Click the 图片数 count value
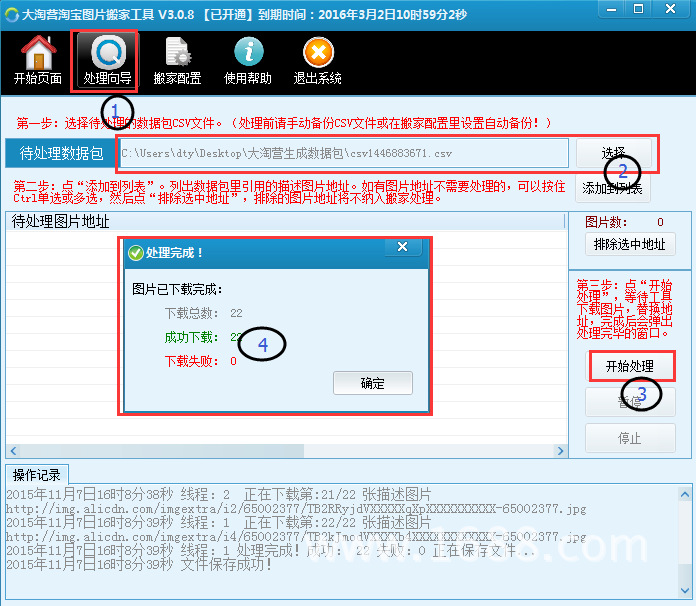The image size is (696, 606). 660,222
